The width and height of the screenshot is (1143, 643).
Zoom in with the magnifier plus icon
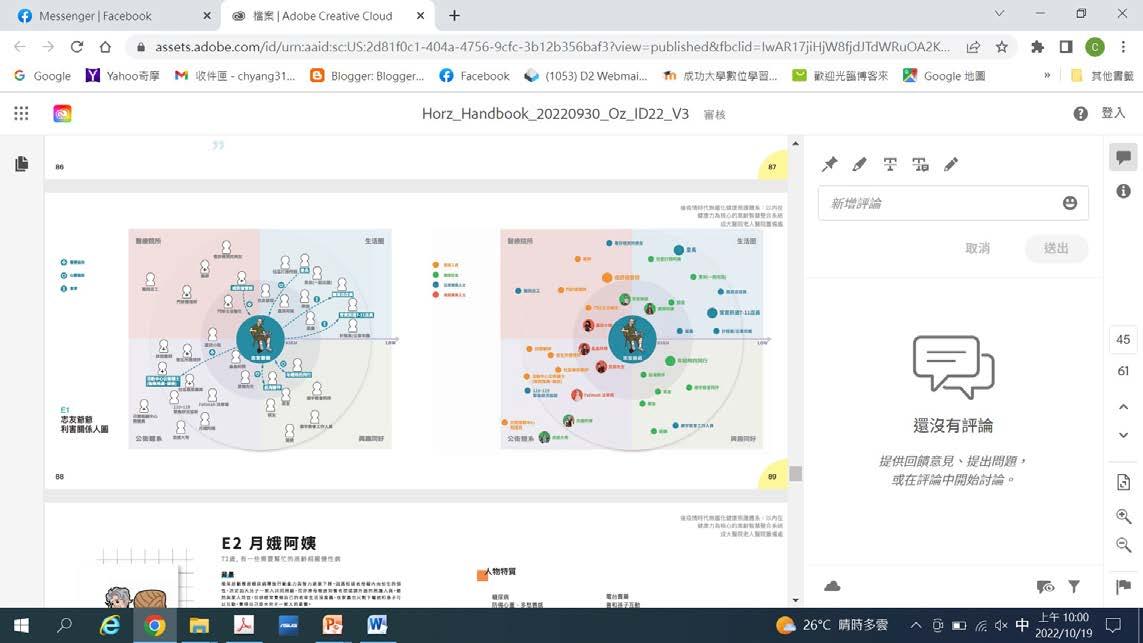(1123, 516)
